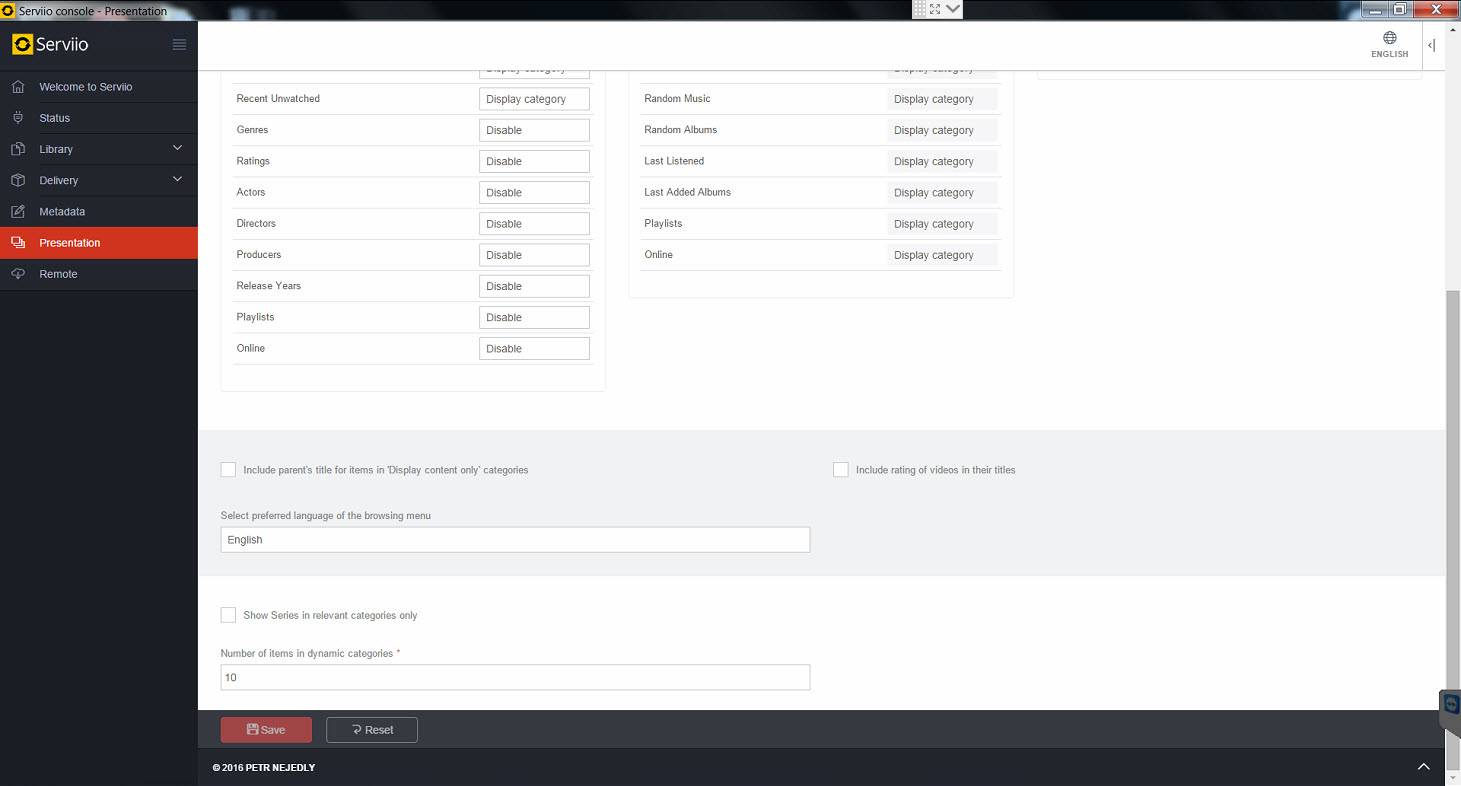Click the home icon for Welcome to Serviio
The width and height of the screenshot is (1461, 786).
click(x=18, y=87)
